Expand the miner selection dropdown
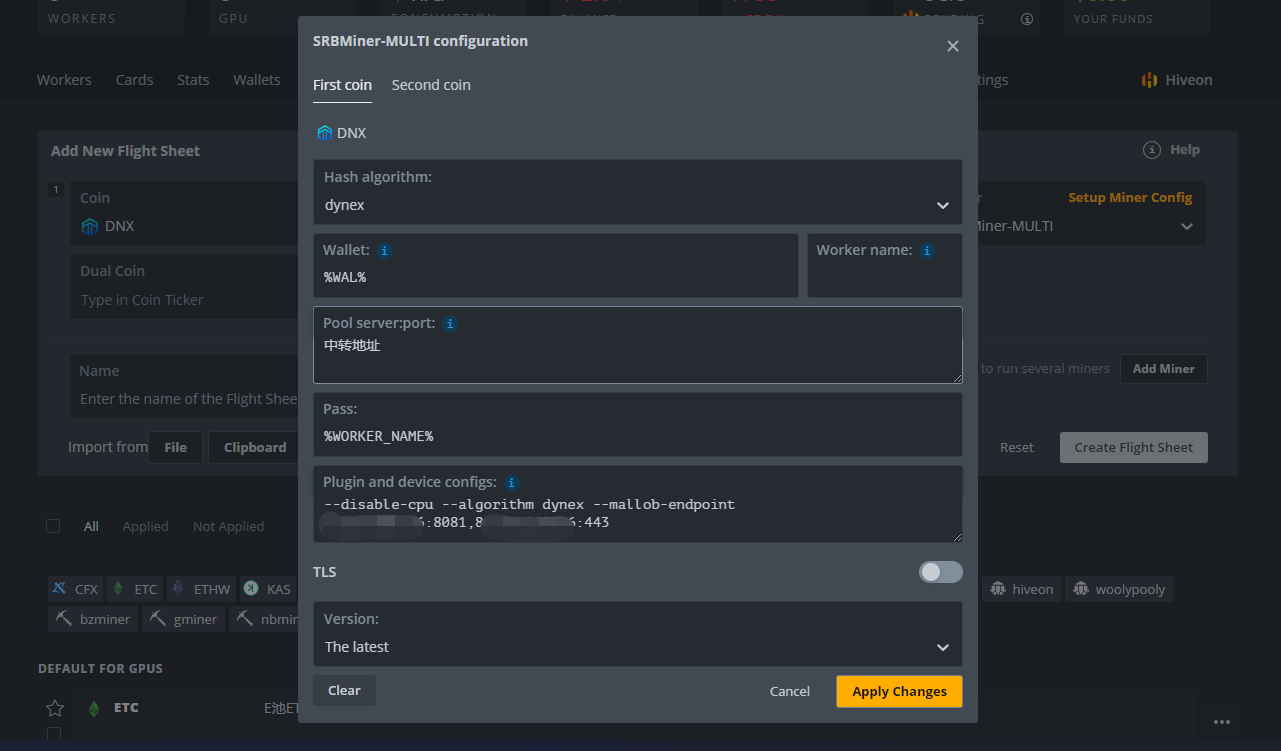1281x751 pixels. tap(1187, 227)
